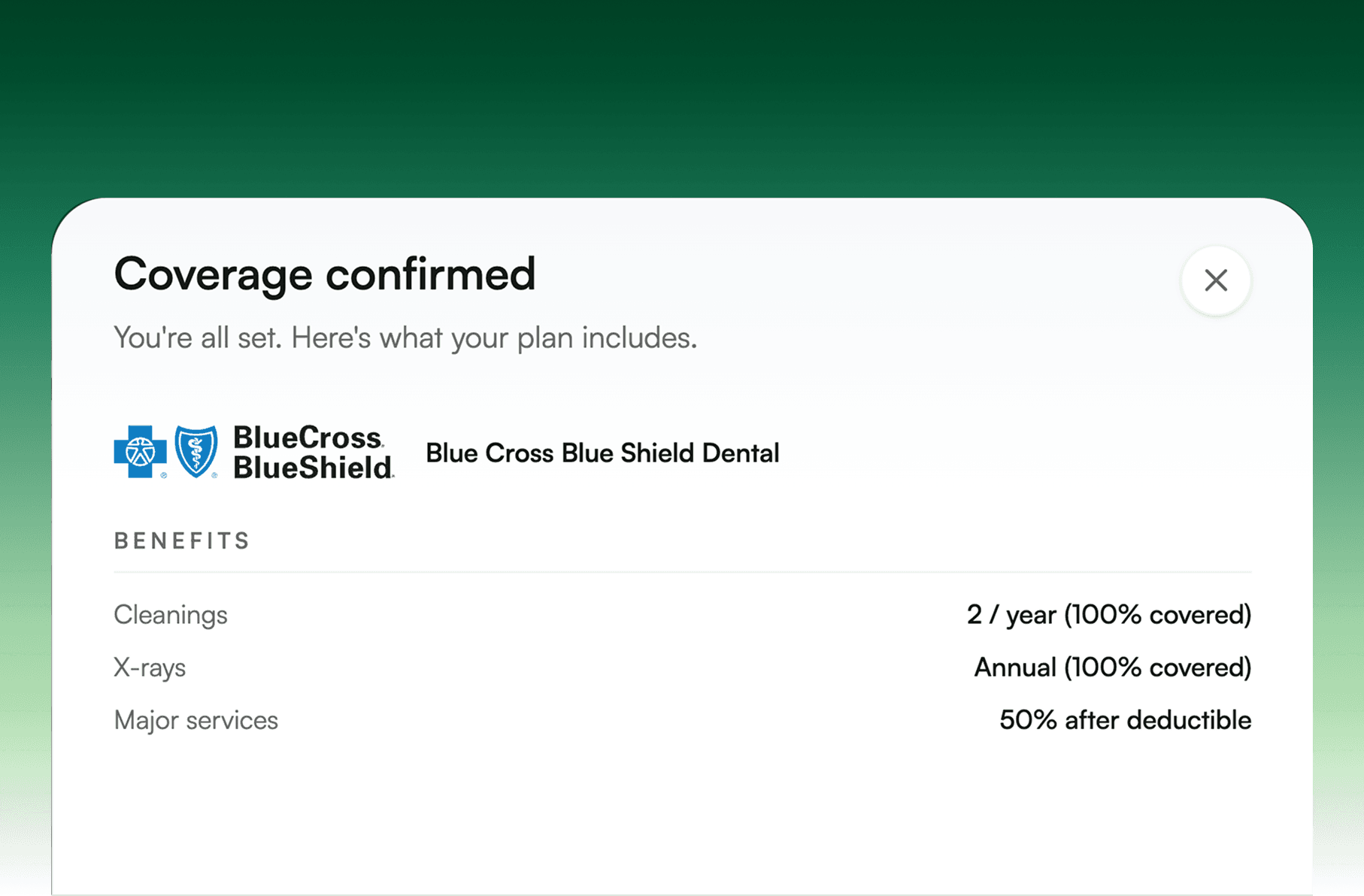This screenshot has width=1364, height=896.
Task: Close the Coverage confirmed dialog
Action: 1215,280
